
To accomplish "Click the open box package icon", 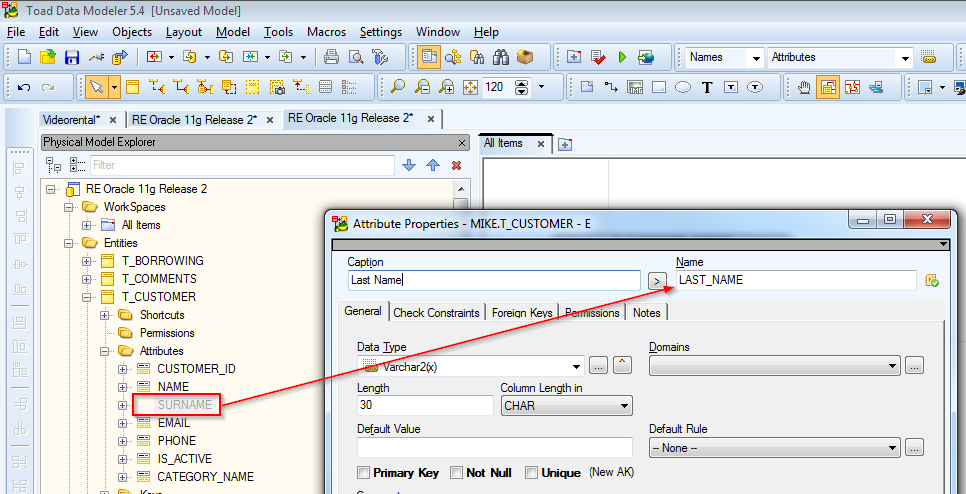I will (x=525, y=57).
